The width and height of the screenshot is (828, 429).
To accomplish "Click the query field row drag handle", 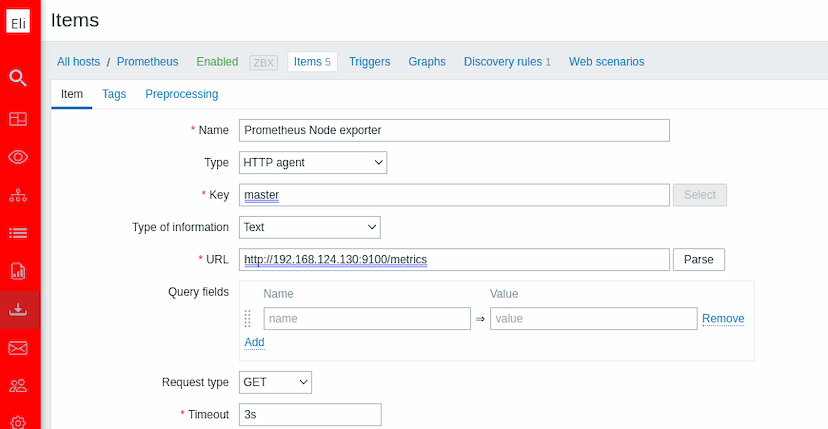I will (x=248, y=319).
